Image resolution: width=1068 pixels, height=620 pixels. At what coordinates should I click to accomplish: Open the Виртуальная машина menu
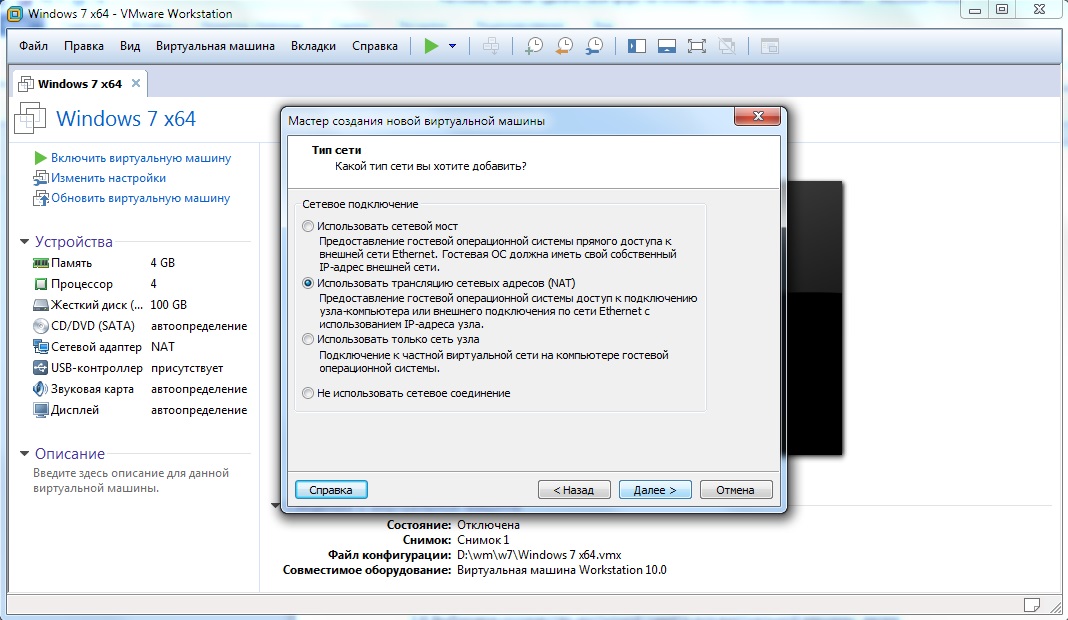[x=215, y=46]
